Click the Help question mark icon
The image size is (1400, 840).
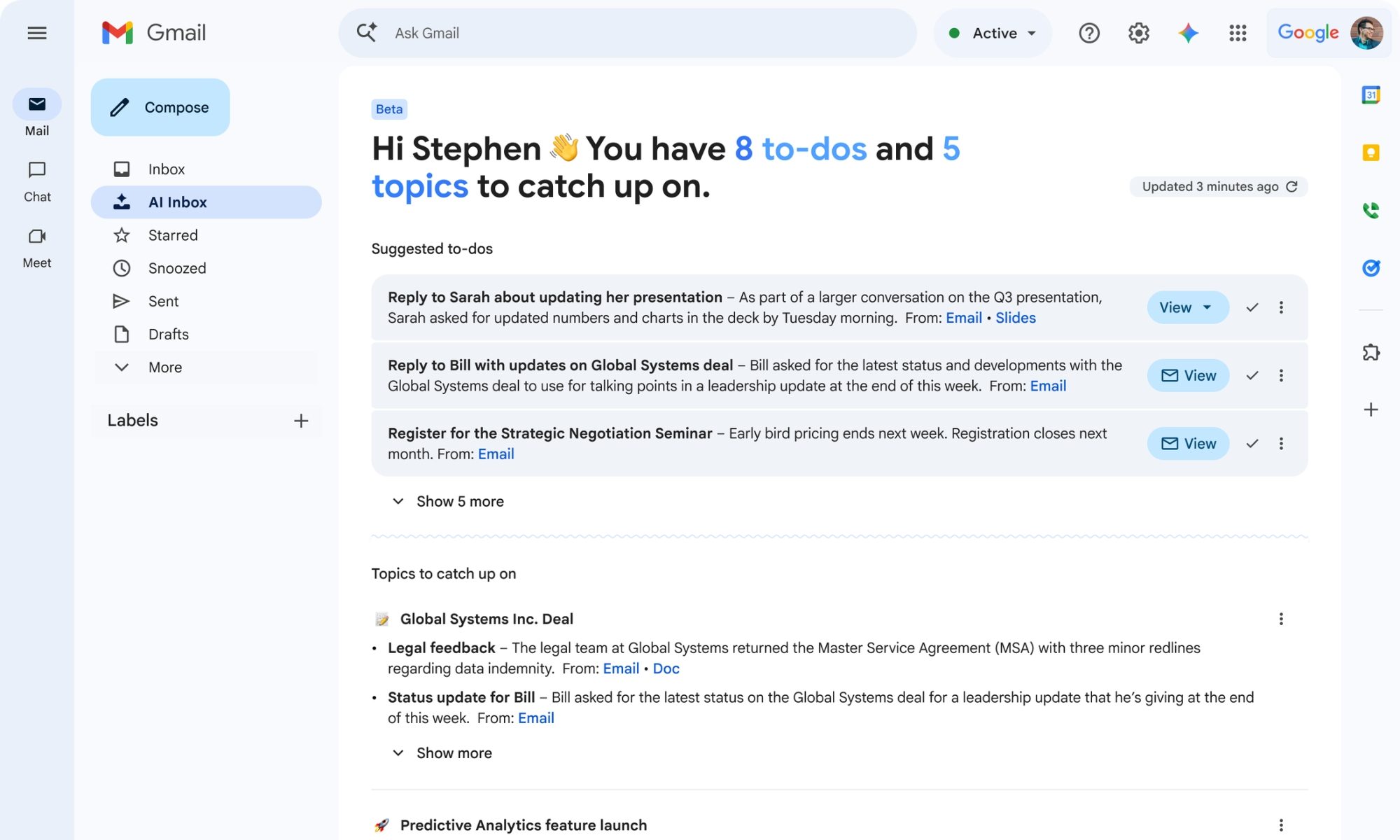[x=1089, y=33]
